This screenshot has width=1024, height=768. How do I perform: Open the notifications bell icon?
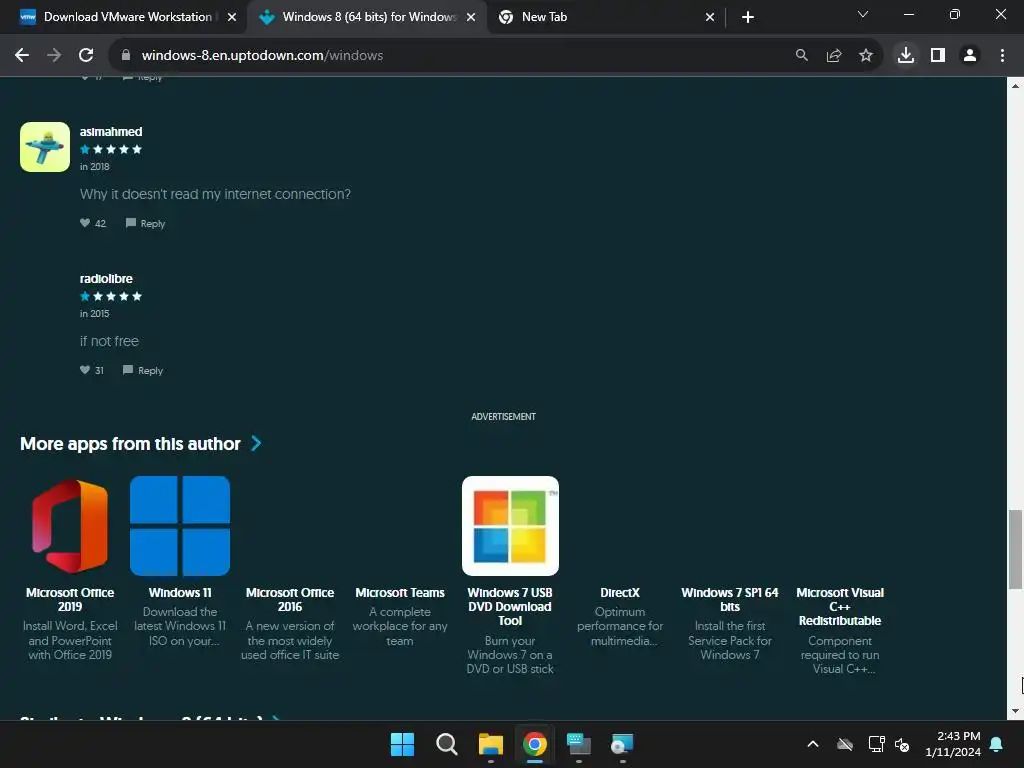click(x=997, y=744)
